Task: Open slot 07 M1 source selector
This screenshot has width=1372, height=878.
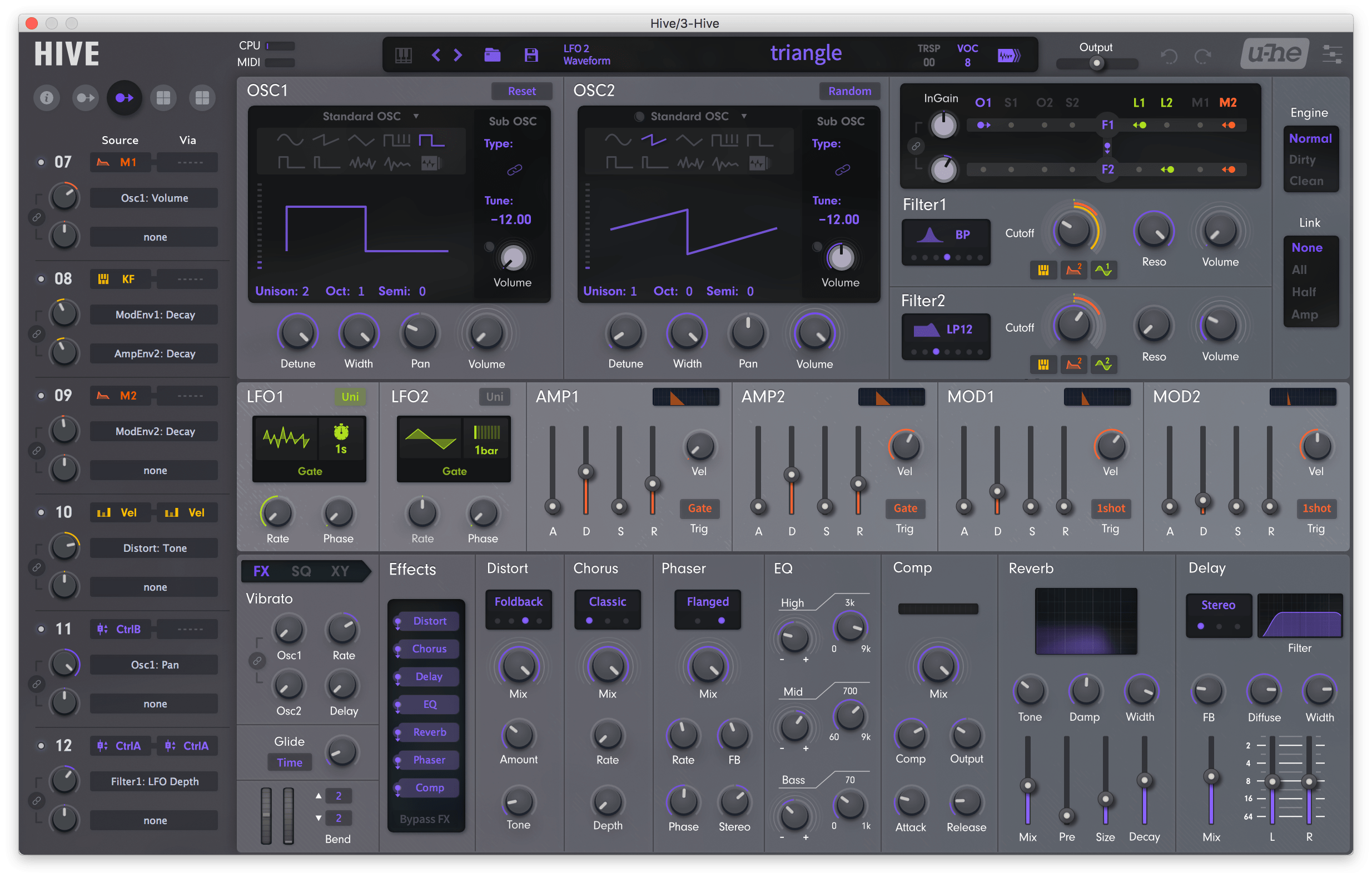Action: (120, 162)
